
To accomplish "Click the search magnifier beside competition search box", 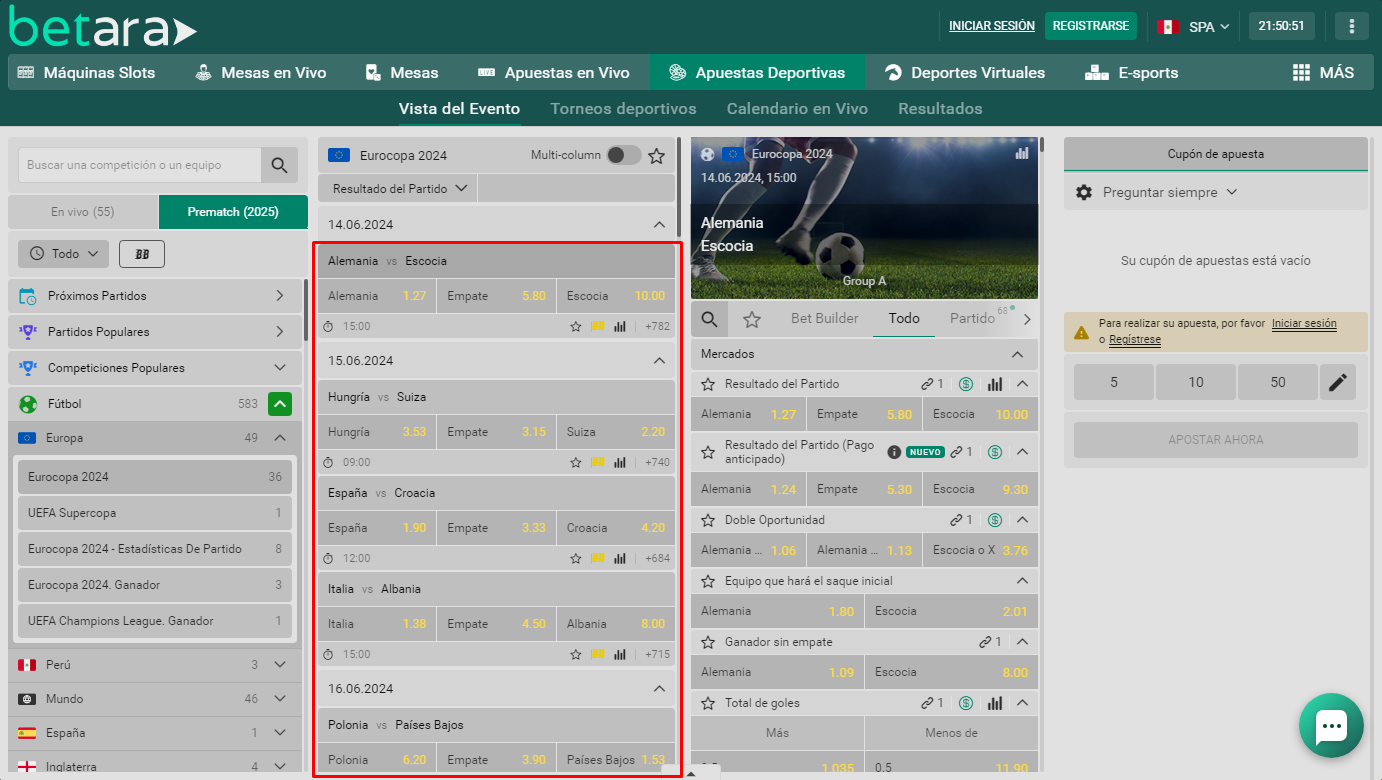I will (279, 165).
